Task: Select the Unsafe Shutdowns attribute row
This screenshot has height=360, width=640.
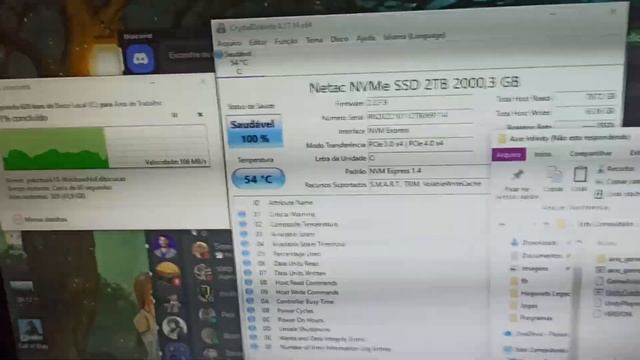Action: (369, 329)
